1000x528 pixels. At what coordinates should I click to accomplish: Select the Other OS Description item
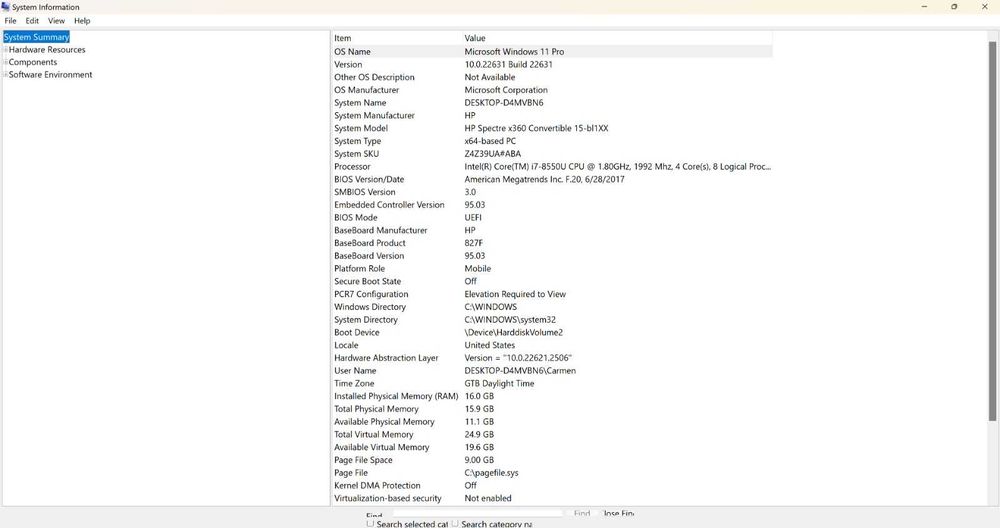[374, 77]
